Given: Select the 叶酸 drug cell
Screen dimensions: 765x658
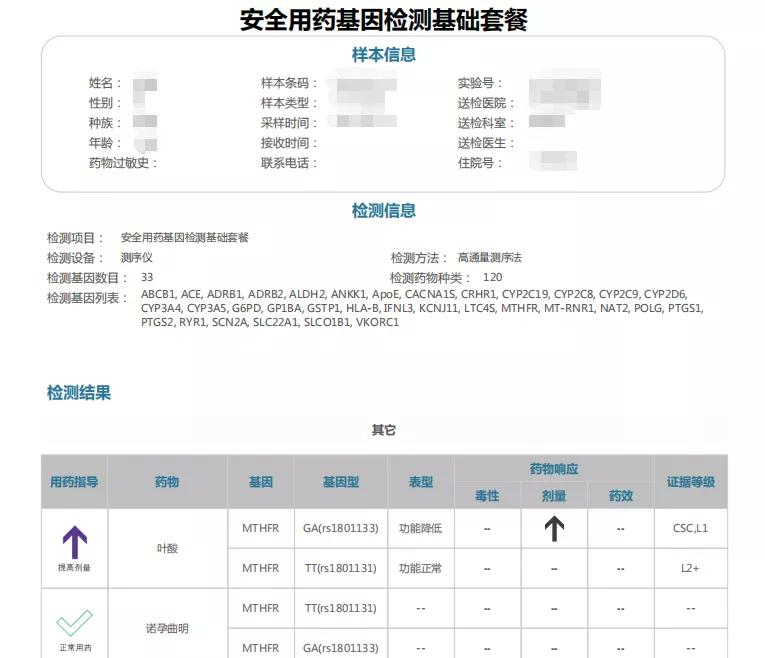Looking at the screenshot, I should [x=167, y=549].
